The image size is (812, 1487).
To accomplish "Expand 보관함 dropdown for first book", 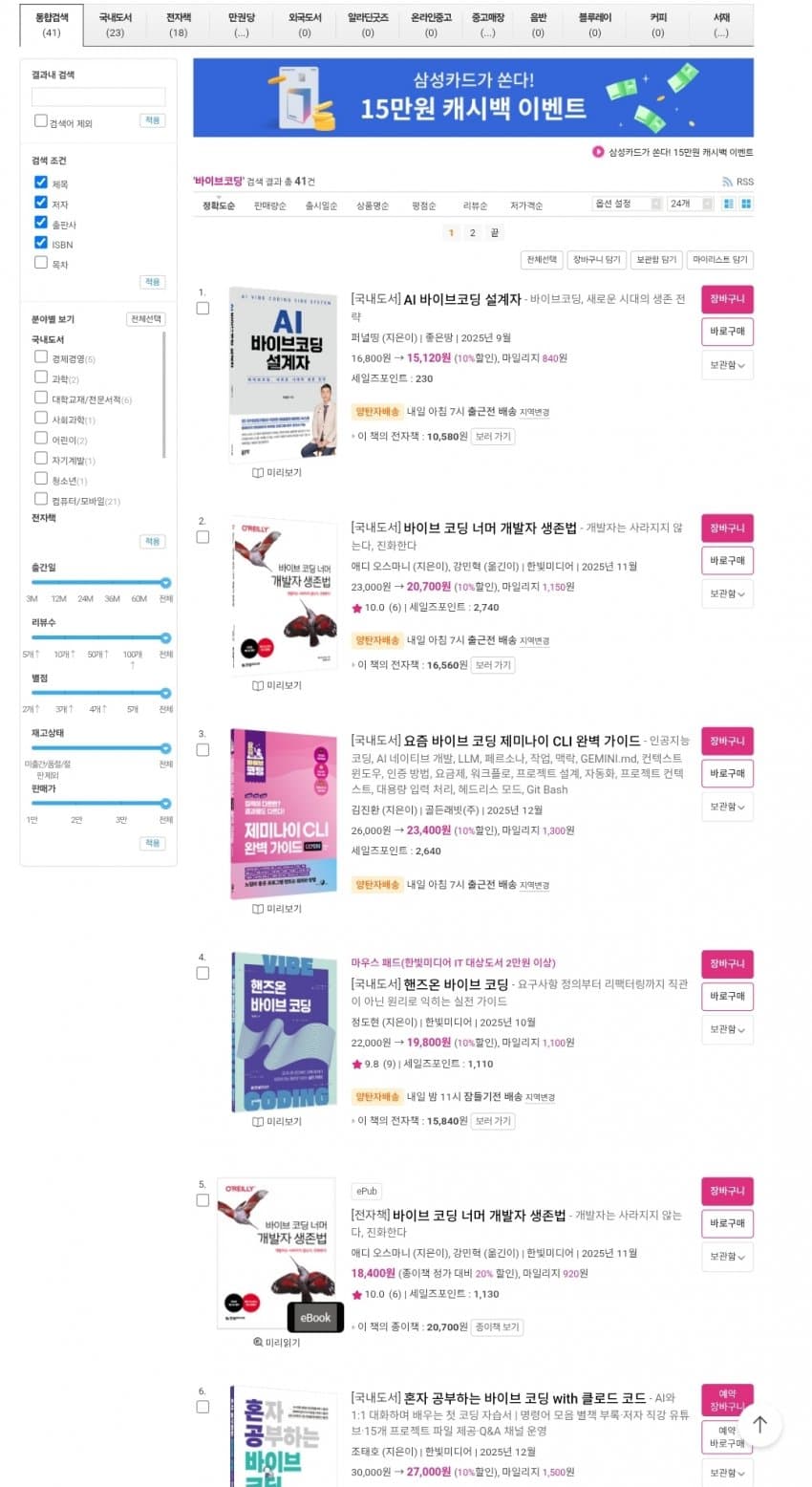I will (727, 364).
